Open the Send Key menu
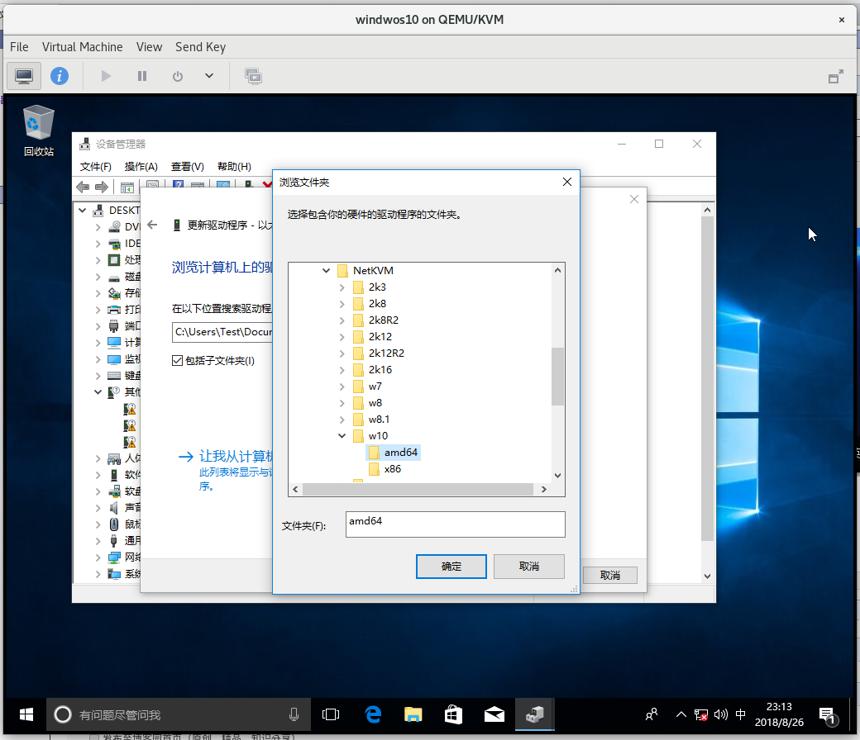This screenshot has height=740, width=860. click(200, 47)
